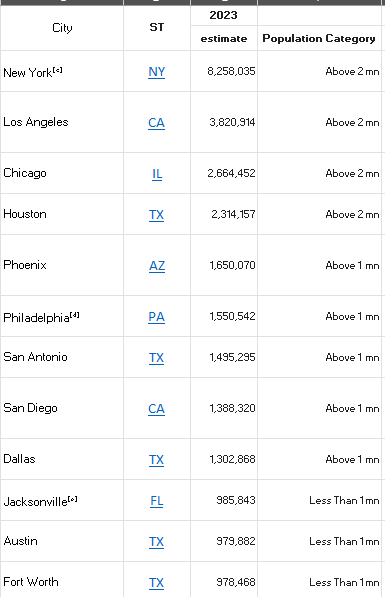Click the TX link in the Fort Worth row
Screen dimensions: 385x597
pyautogui.click(x=157, y=583)
